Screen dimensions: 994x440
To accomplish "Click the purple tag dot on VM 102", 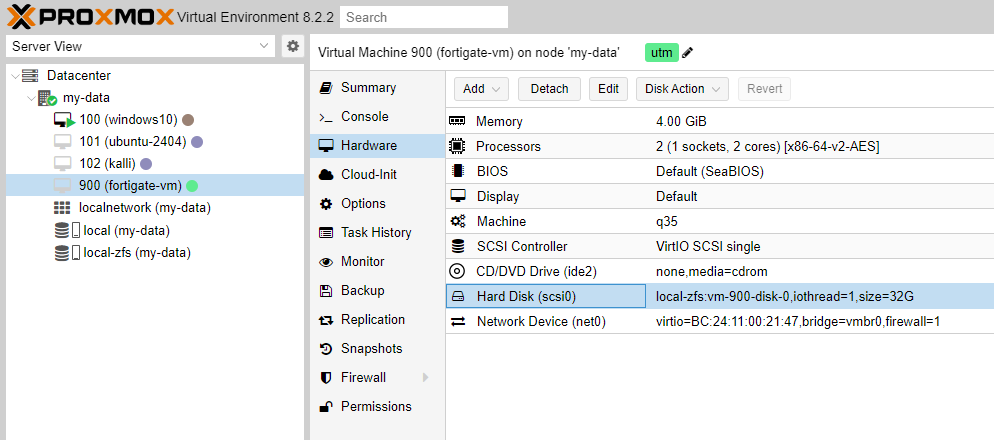I will pyautogui.click(x=146, y=164).
